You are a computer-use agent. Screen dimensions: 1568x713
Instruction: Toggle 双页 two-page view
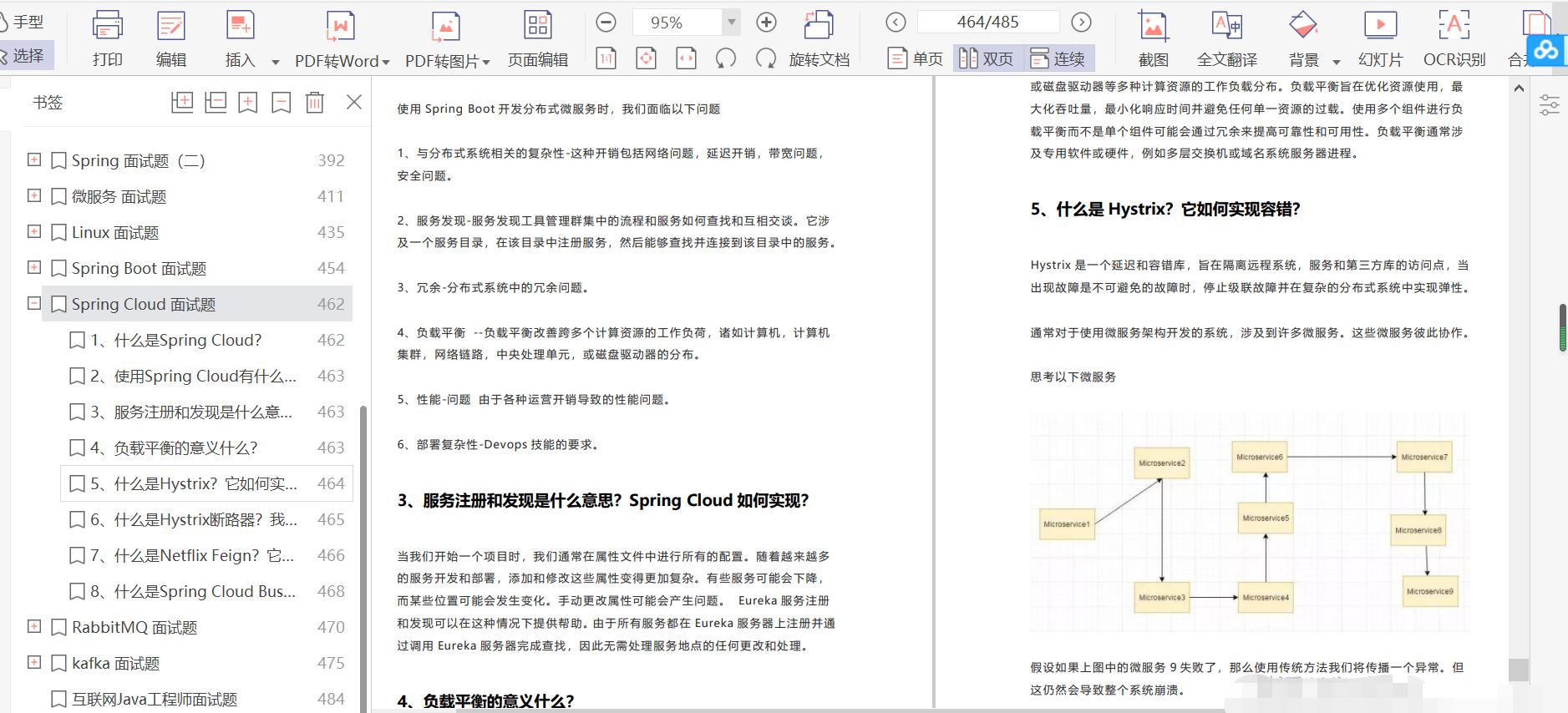[x=987, y=58]
